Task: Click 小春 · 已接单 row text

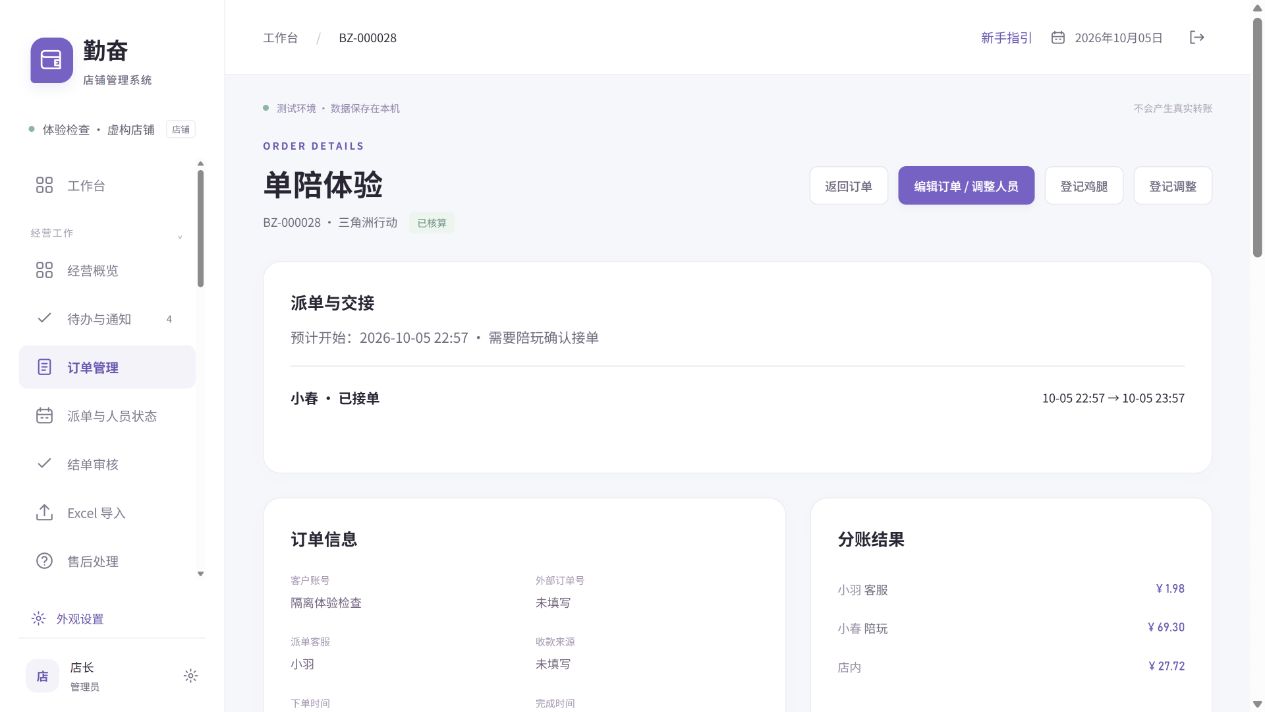Action: tap(335, 398)
